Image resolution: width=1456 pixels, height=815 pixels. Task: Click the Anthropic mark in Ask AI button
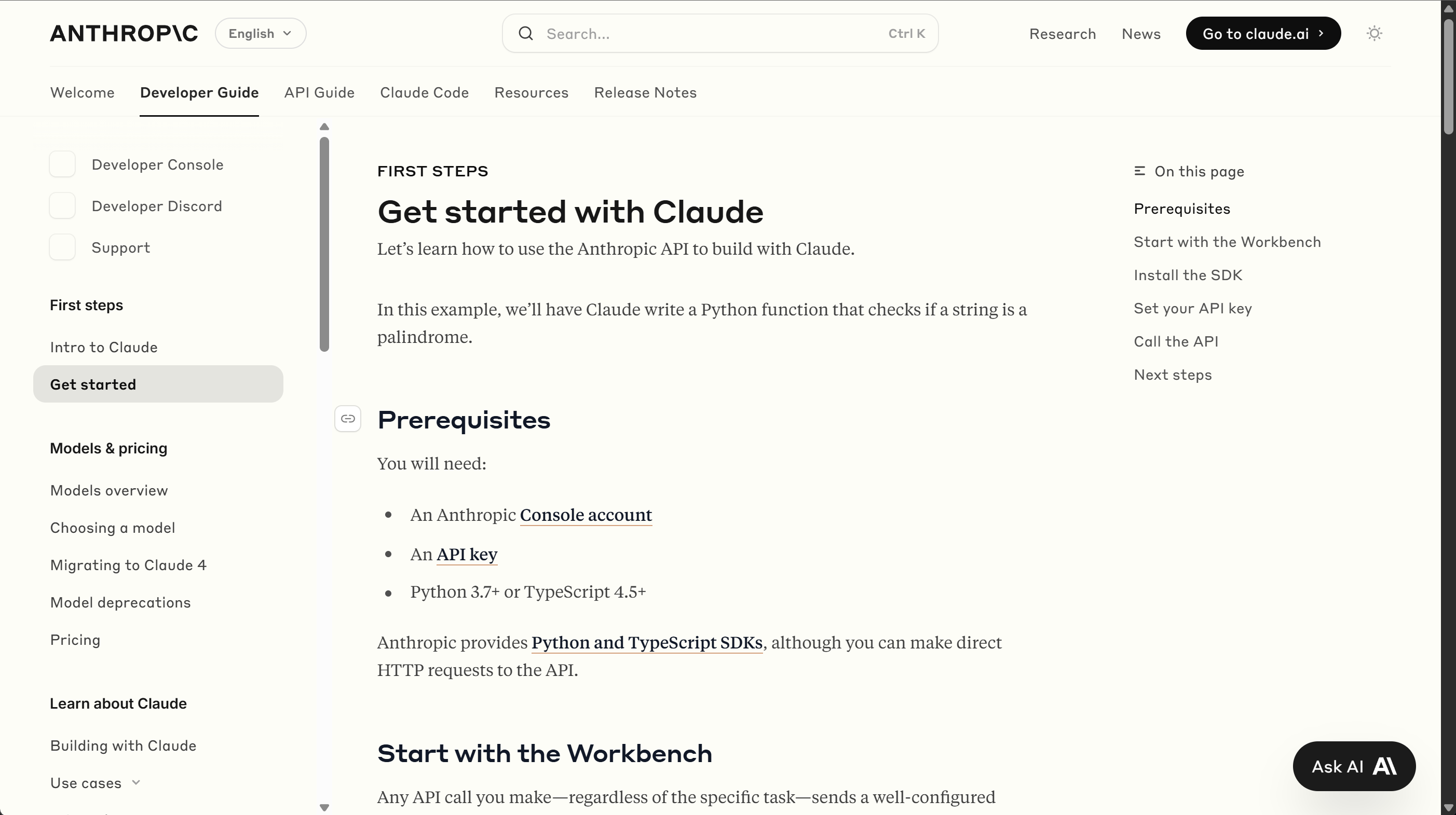coord(1385,766)
